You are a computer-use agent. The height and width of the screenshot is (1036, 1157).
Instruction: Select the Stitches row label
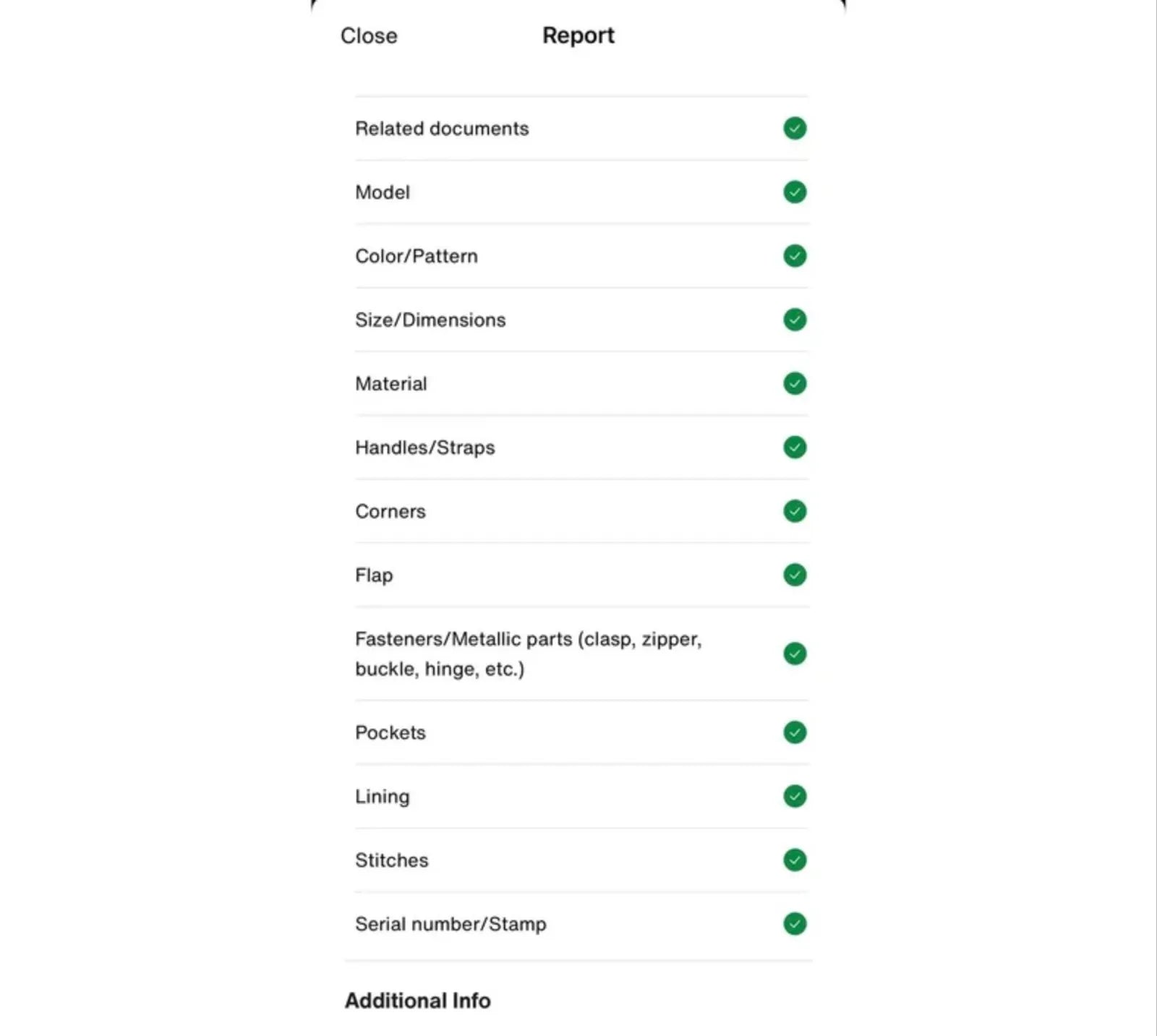click(x=392, y=860)
